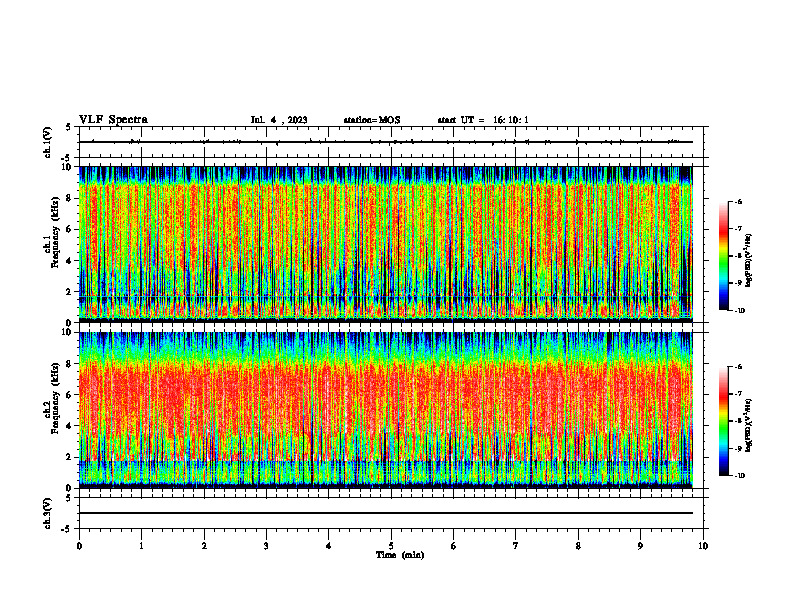Click the 'Time (min)' x-axis label
Image resolution: width=792 pixels, height=612 pixels.
click(400, 555)
